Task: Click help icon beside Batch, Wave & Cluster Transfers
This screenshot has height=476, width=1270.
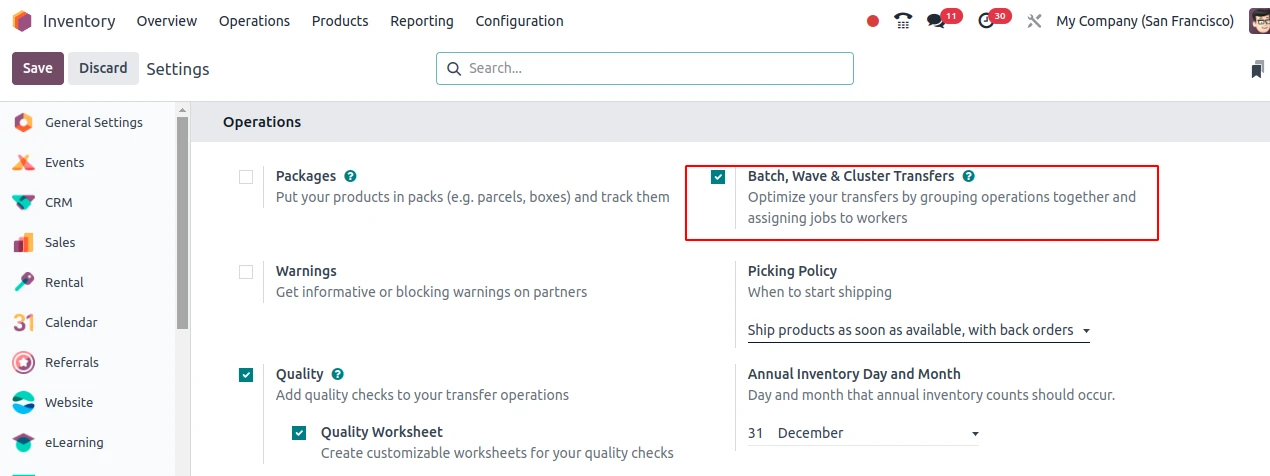Action: click(x=968, y=176)
